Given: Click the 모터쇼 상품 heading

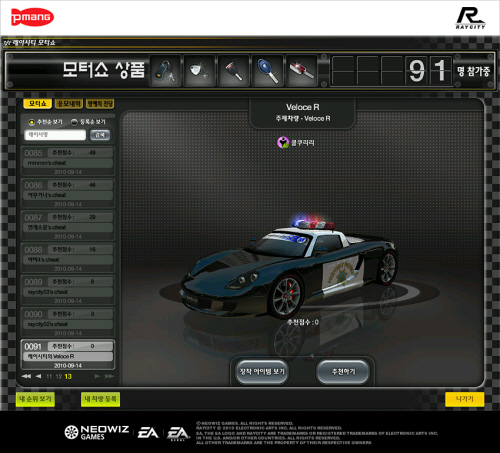Looking at the screenshot, I should click(104, 70).
